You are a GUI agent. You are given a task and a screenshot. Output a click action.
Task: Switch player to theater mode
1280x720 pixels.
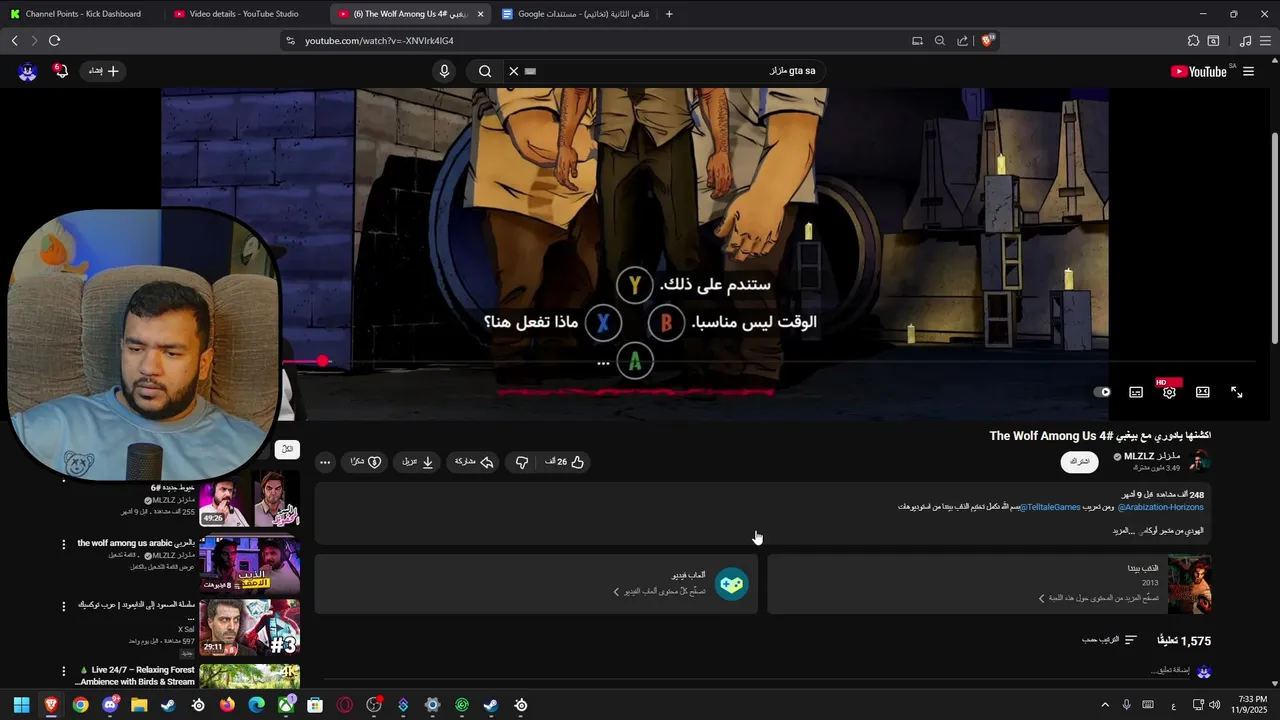pyautogui.click(x=1203, y=392)
